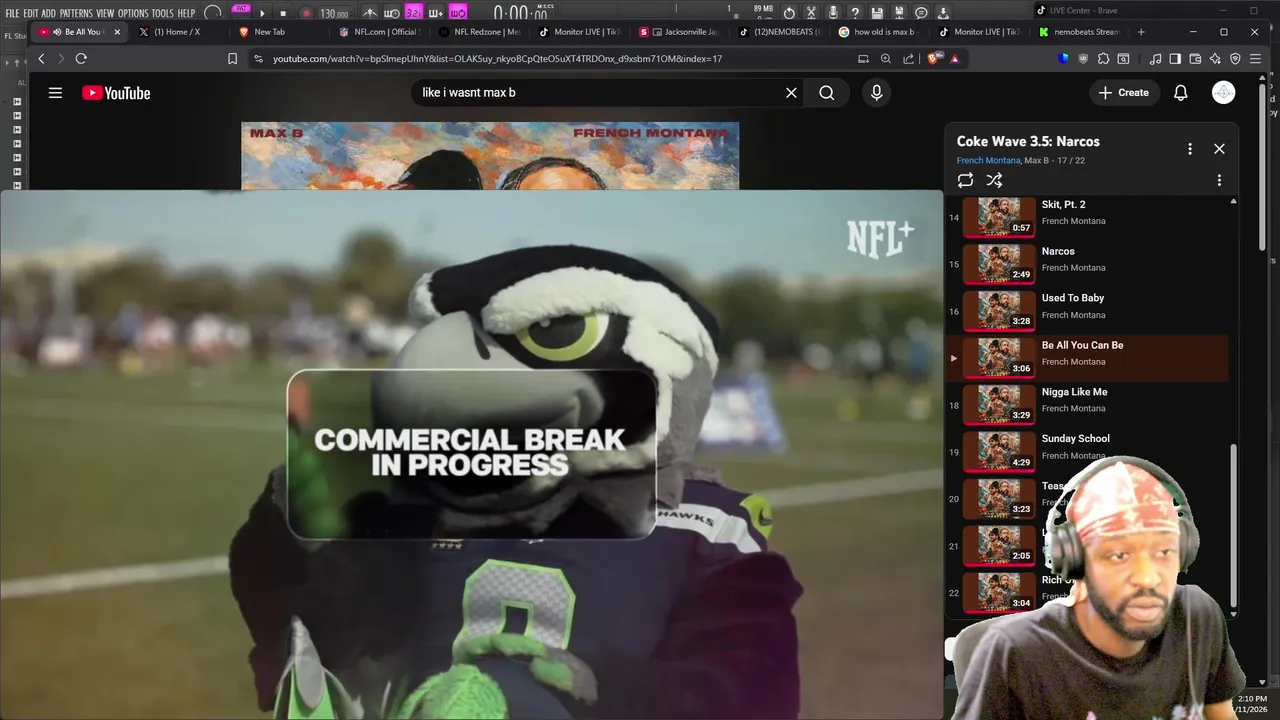Screen dimensions: 1280x720
Task: Switch to the (12)NEMOBEATS tab
Action: (x=779, y=32)
